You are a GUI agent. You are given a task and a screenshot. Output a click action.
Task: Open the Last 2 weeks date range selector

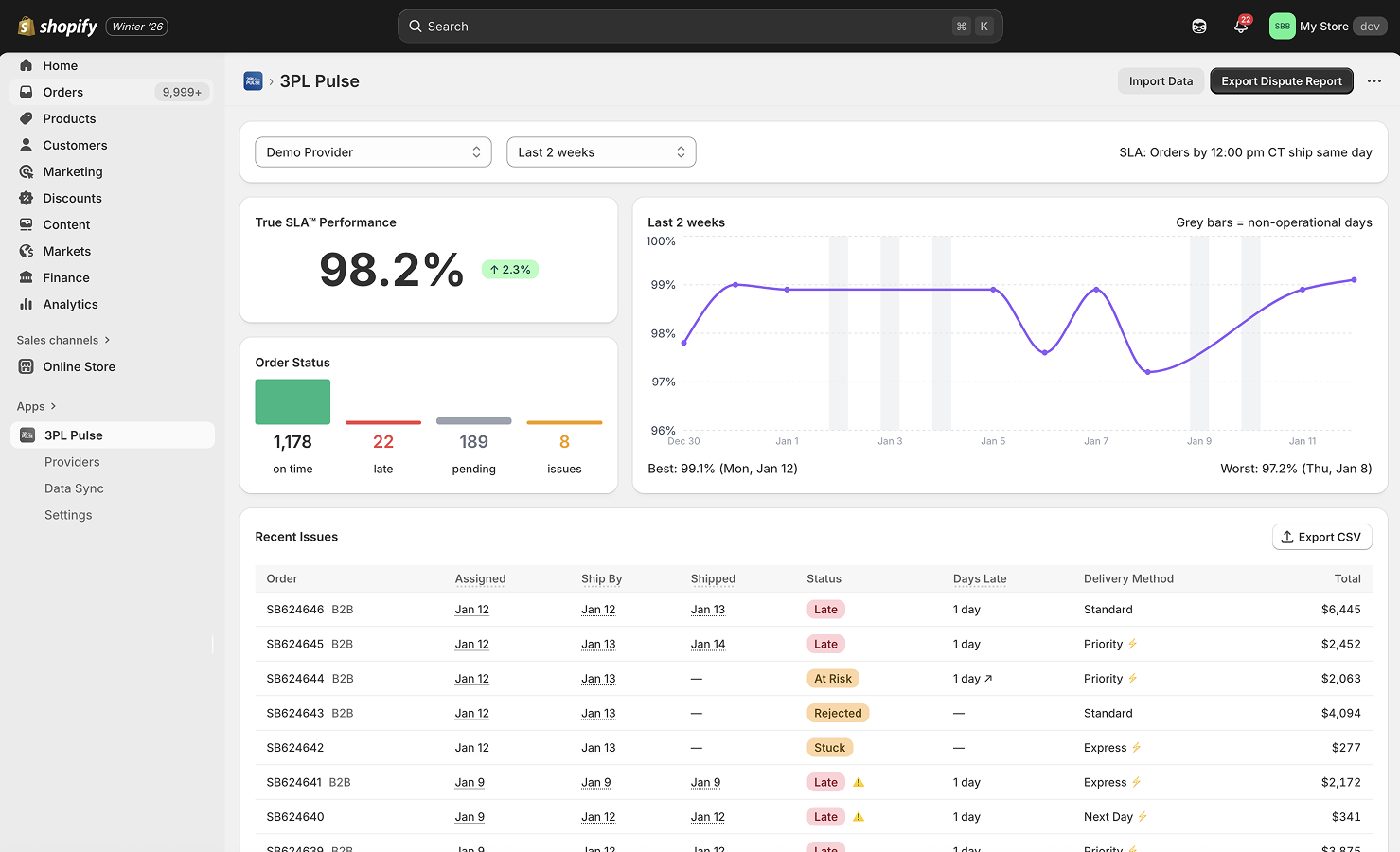601,151
